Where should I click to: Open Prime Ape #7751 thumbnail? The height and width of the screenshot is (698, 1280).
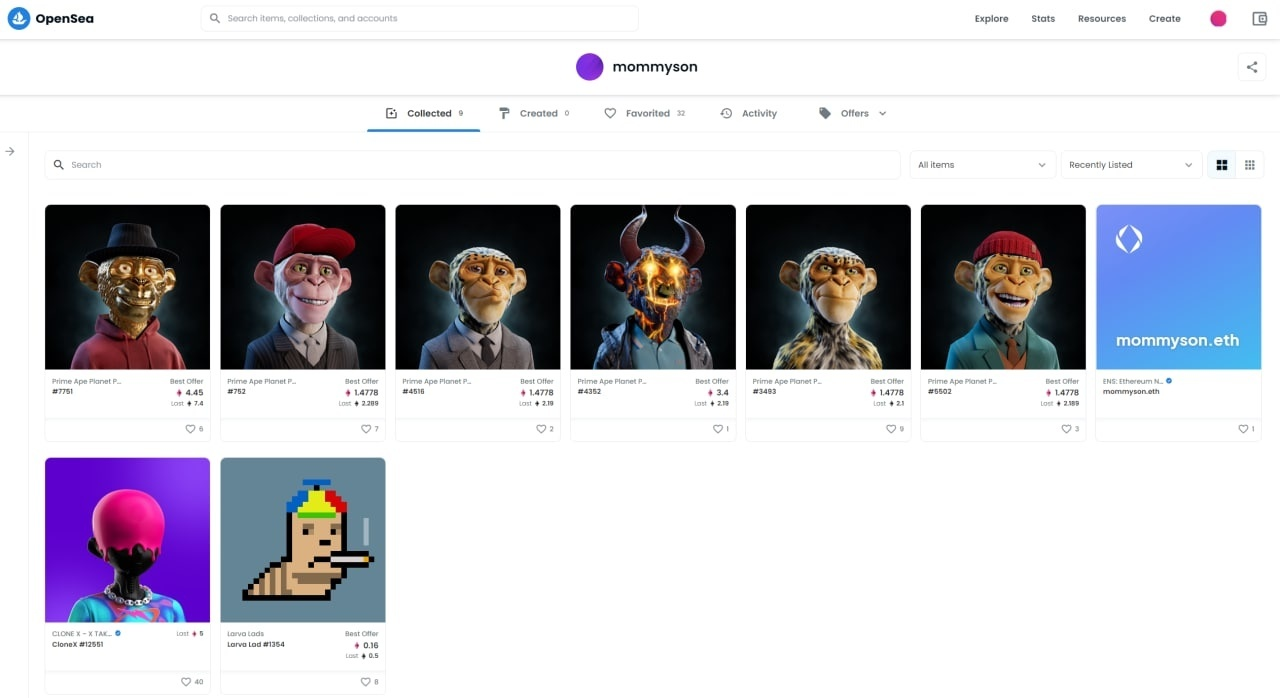pos(127,287)
